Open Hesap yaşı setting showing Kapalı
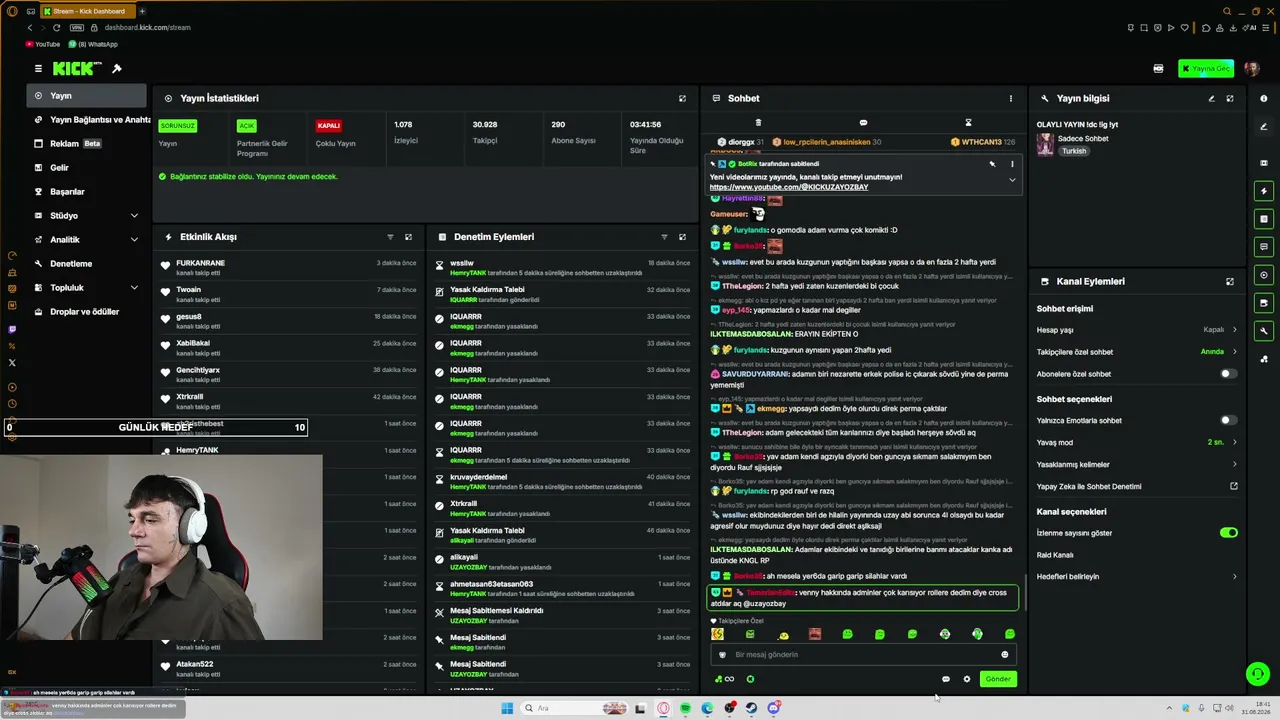 pos(1137,330)
